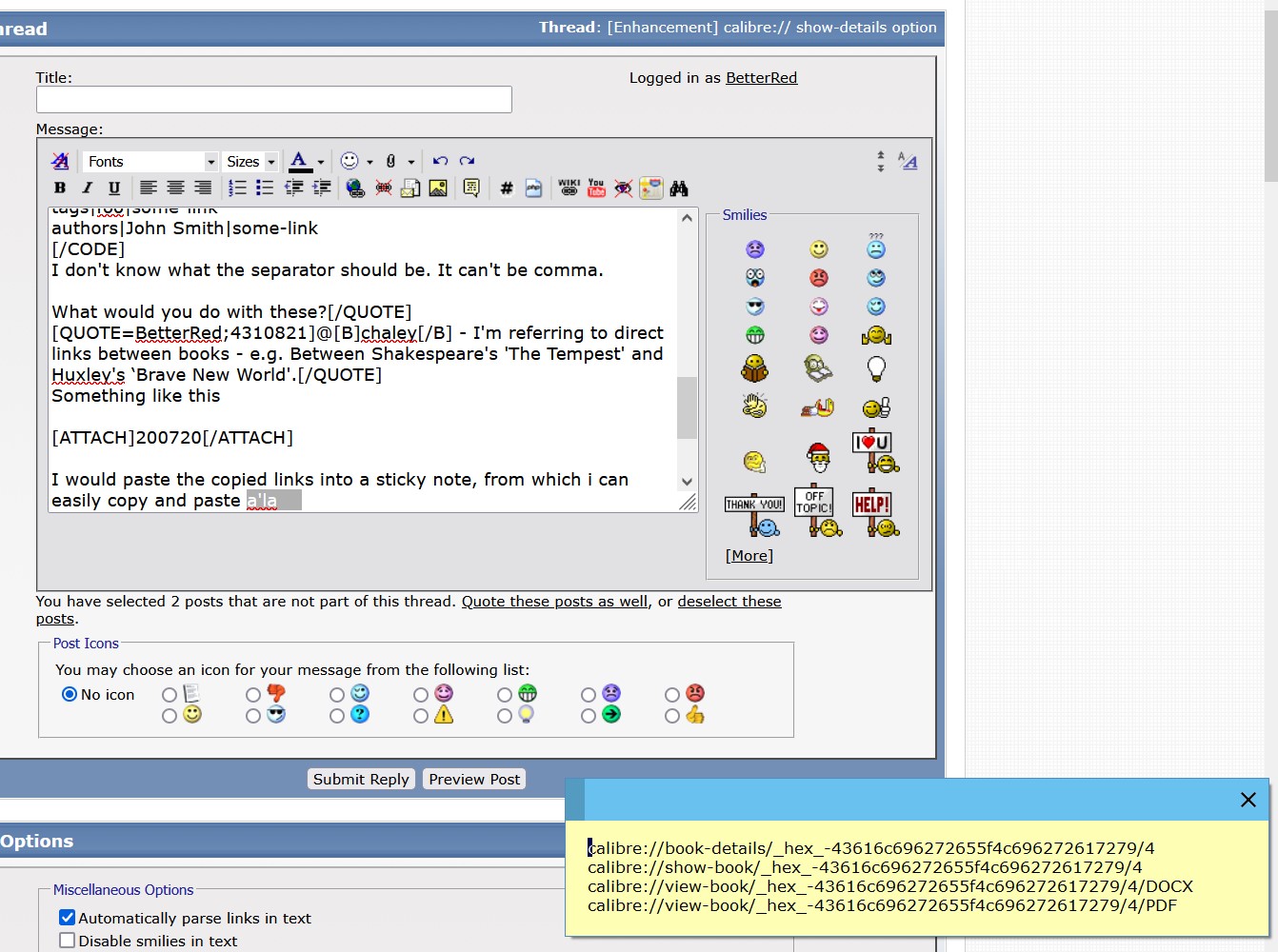Click the Redo arrow in the editor toolbar
Screen dimensions: 1278x952
point(467,161)
